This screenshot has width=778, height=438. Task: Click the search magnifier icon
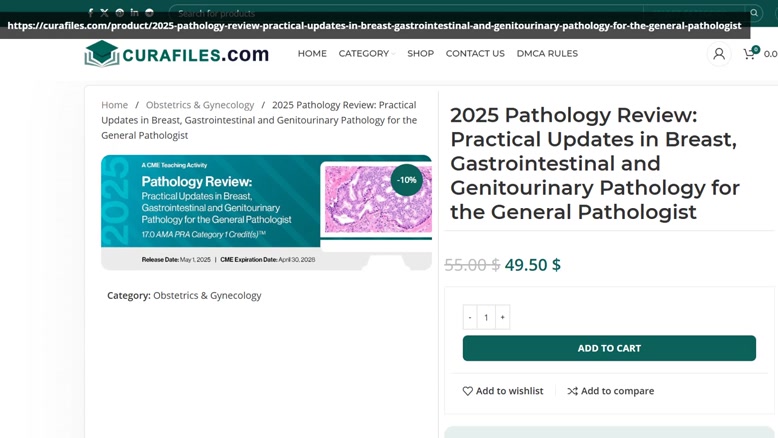tap(754, 13)
